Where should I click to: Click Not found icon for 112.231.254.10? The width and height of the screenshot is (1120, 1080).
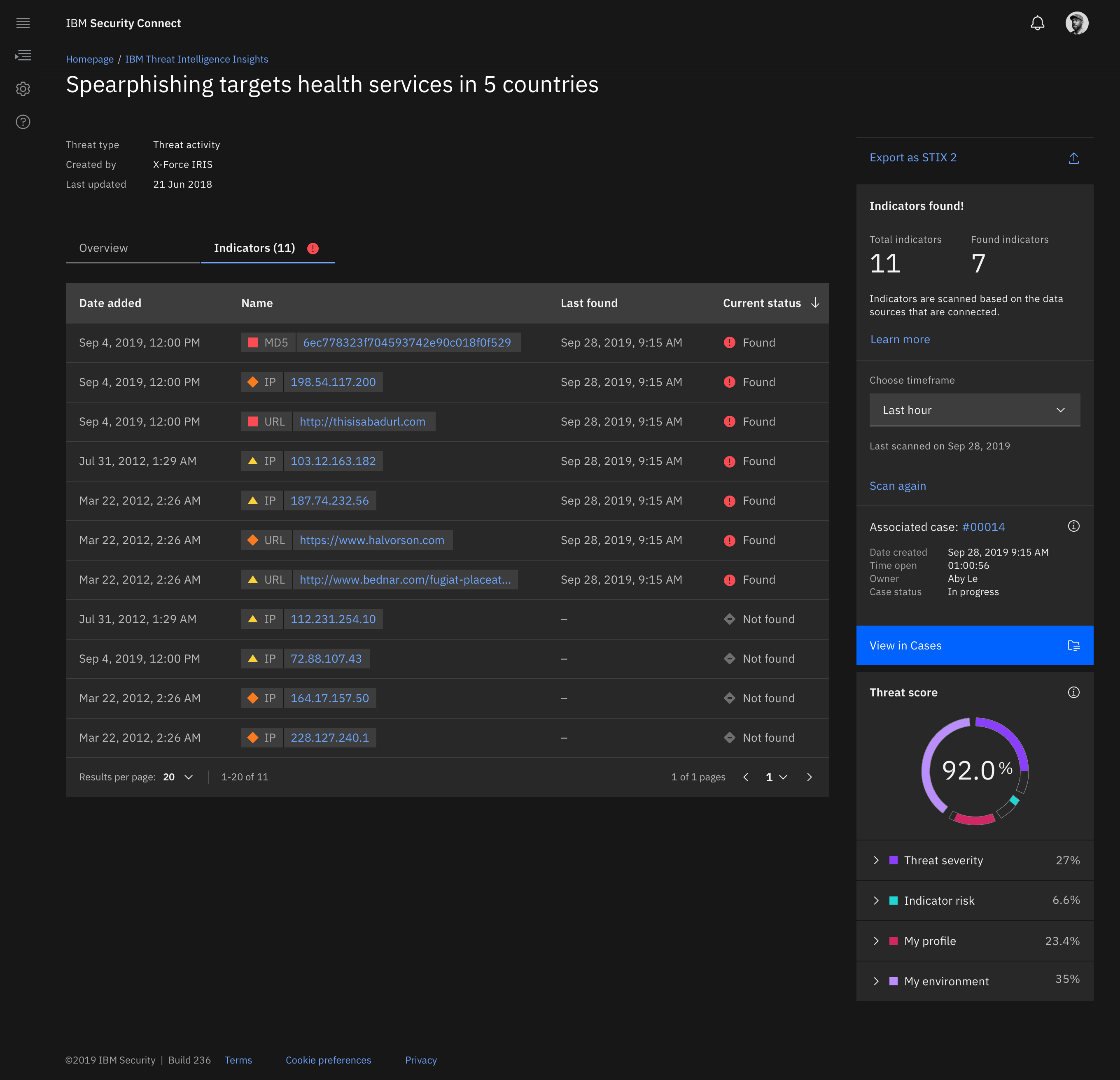coord(729,619)
